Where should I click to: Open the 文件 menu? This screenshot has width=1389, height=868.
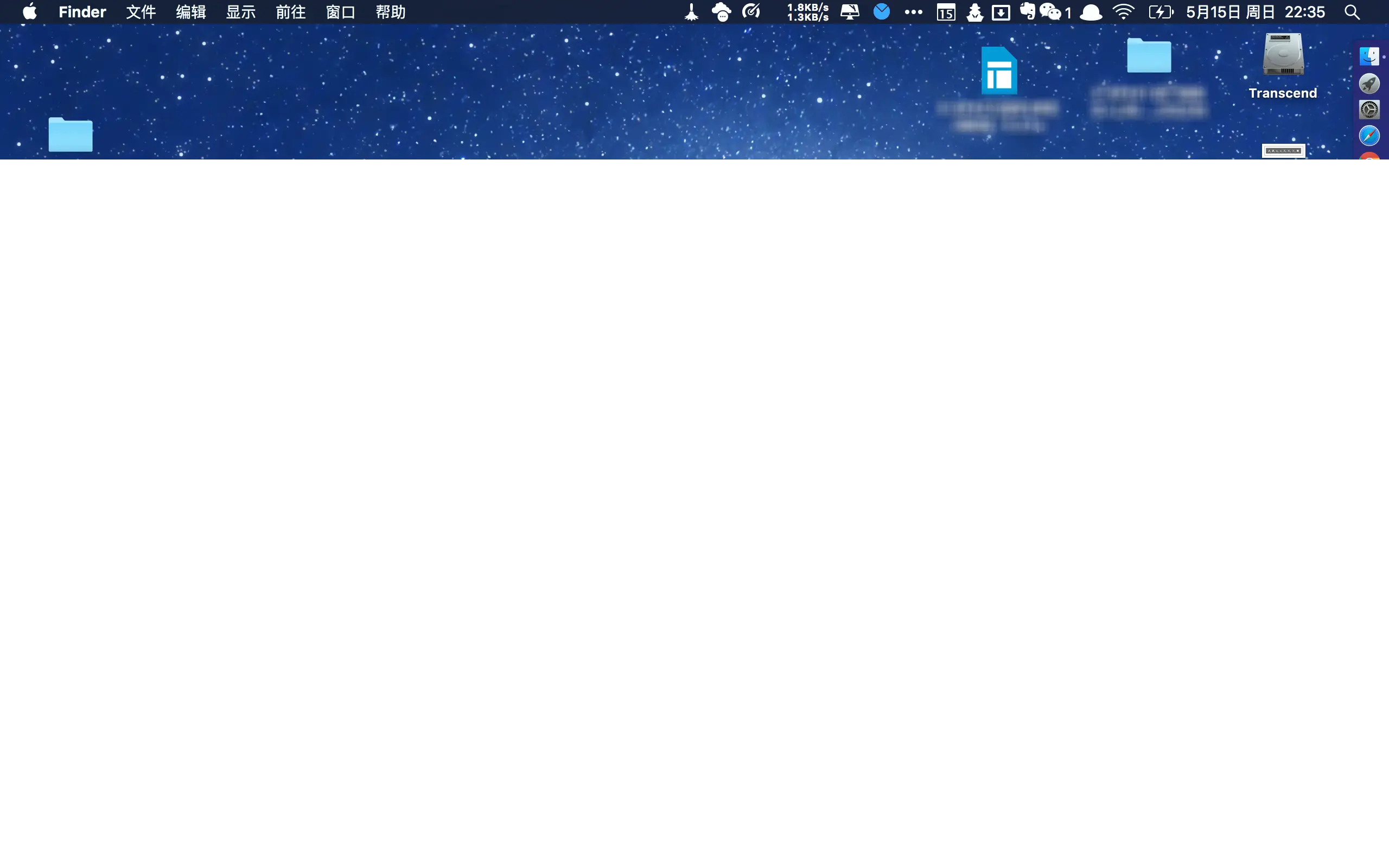[x=141, y=12]
